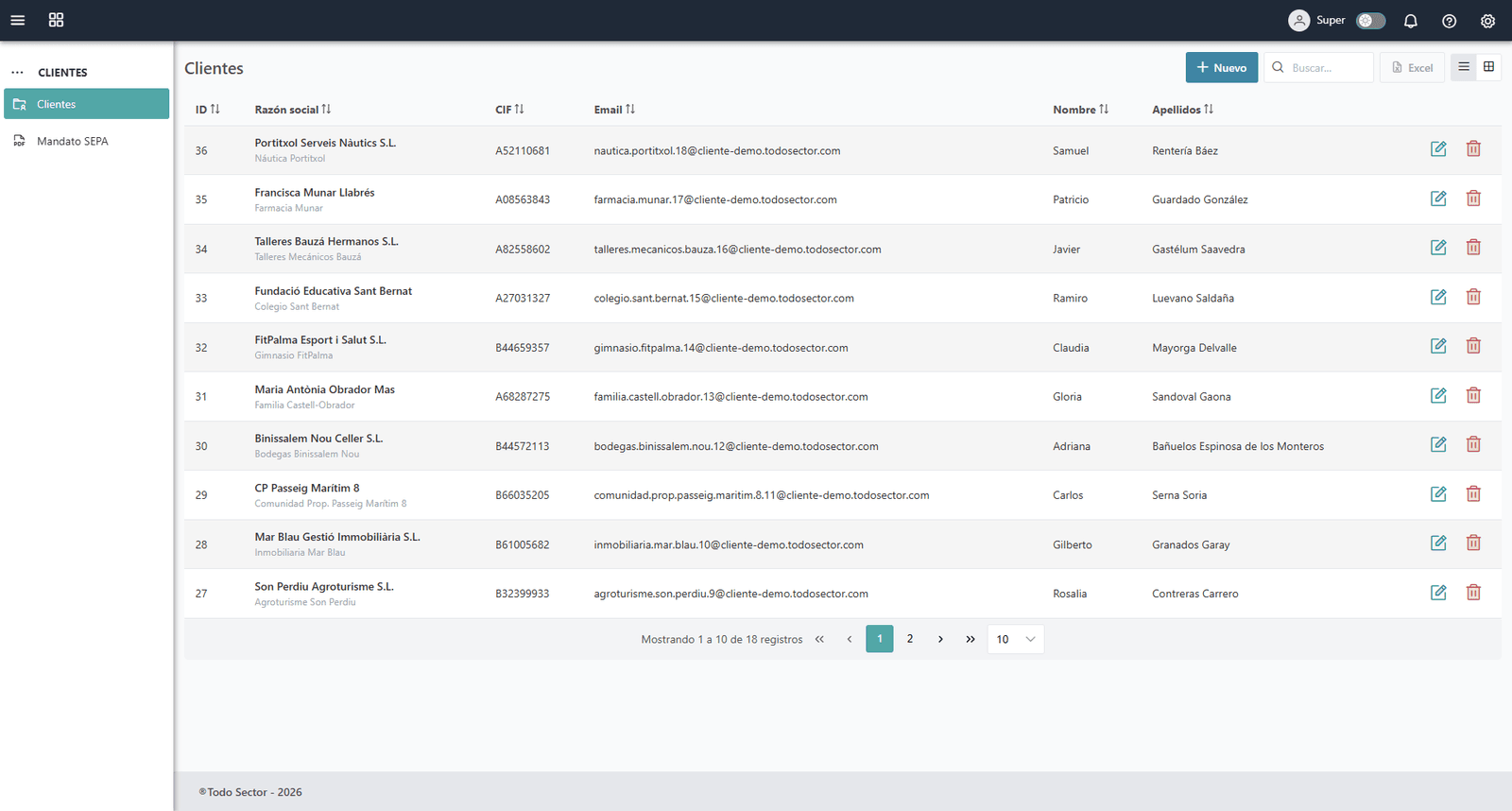Edit client Francisca Munar Llabrés
The height and width of the screenshot is (811, 1512).
(x=1438, y=198)
